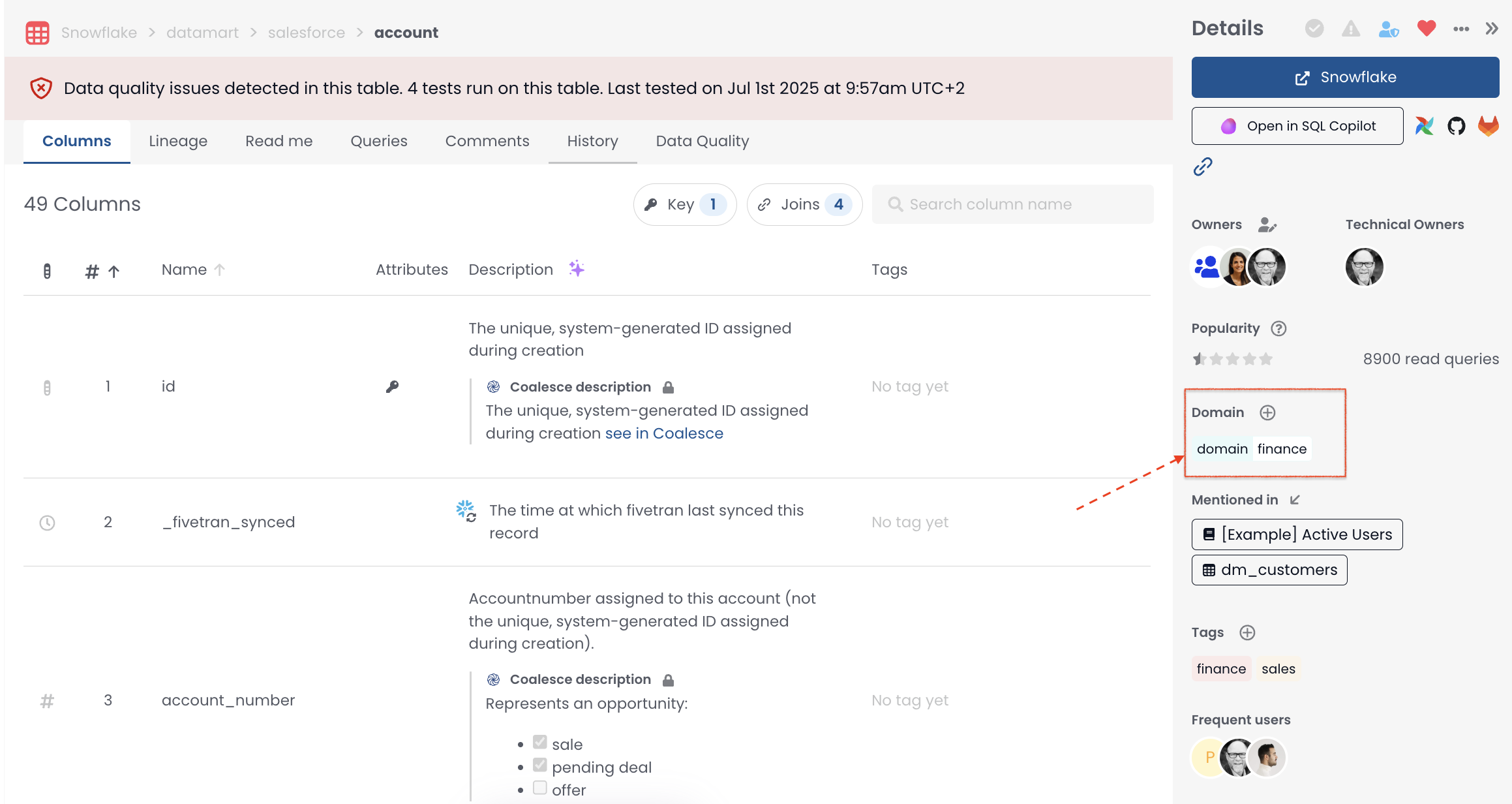Viewport: 1512px width, 804px height.
Task: Click the heart favorite icon
Action: pos(1426,29)
